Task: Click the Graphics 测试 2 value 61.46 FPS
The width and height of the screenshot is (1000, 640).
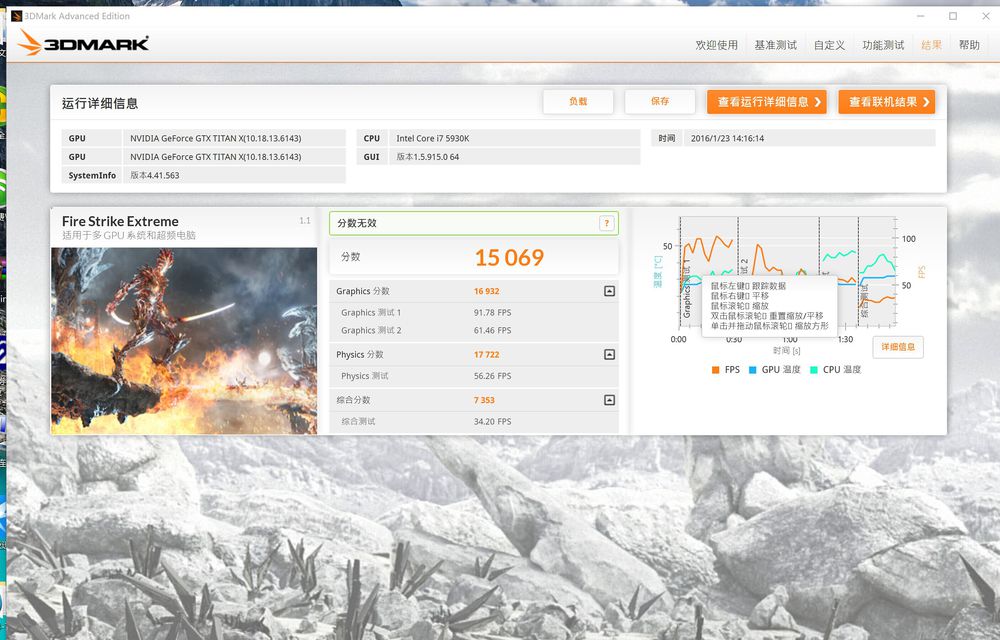Action: click(x=492, y=330)
